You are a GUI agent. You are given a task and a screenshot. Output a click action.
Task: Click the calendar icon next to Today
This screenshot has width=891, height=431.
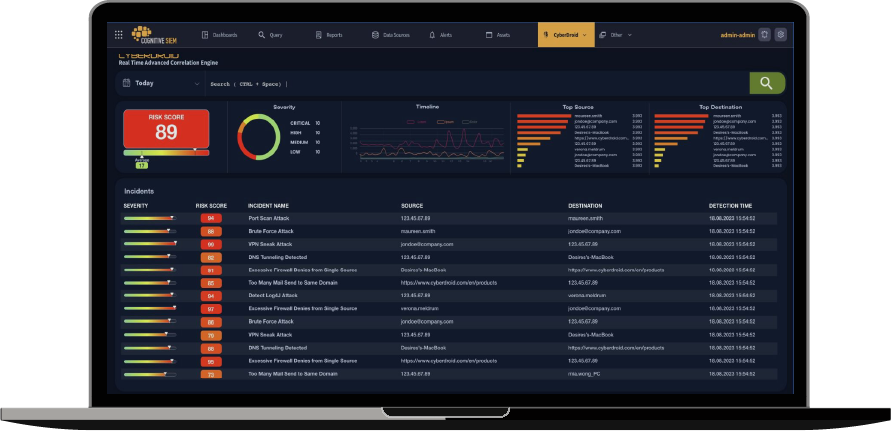(x=126, y=84)
